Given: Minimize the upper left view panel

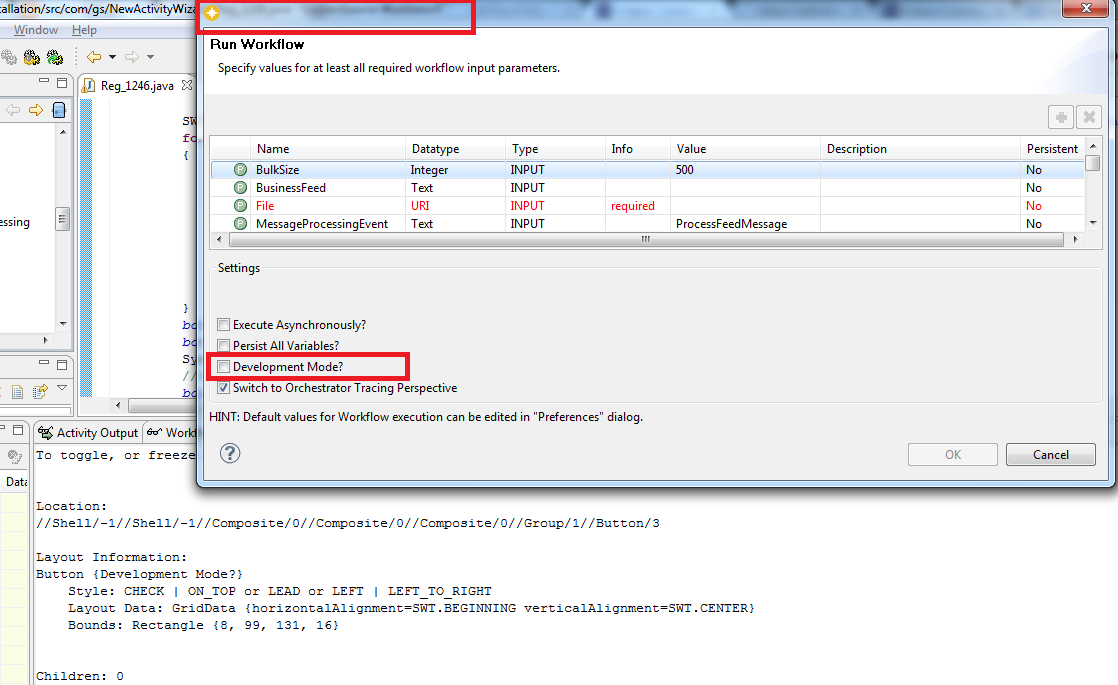Looking at the screenshot, I should [x=43, y=81].
